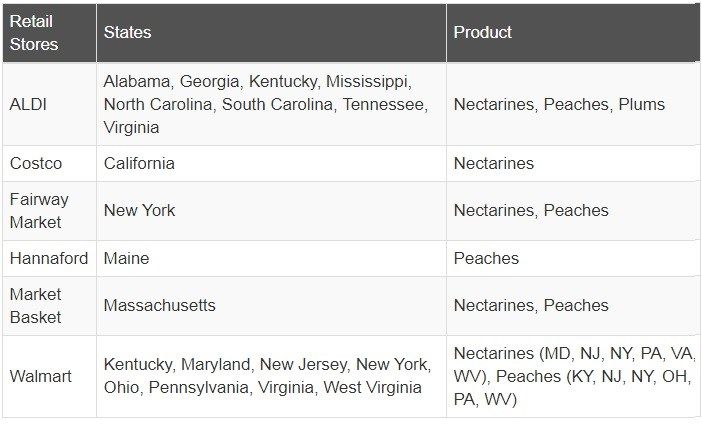
Task: Click the Hannaford Peaches product cell
Action: pos(486,258)
